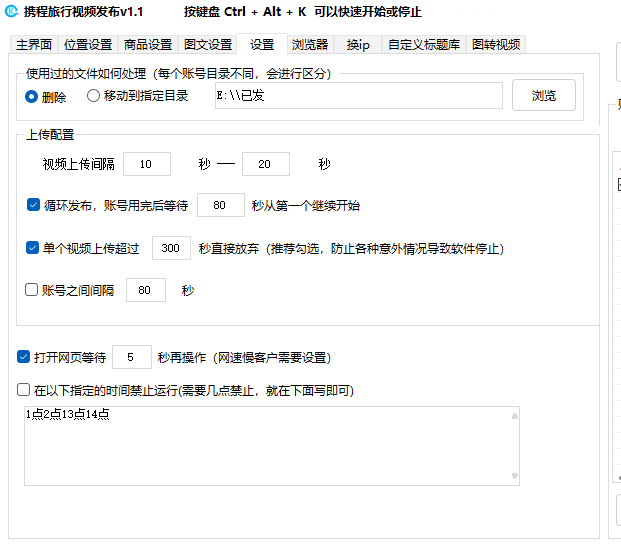Click the forbidden hours text area
Screen dimensions: 621x544
(x=272, y=446)
